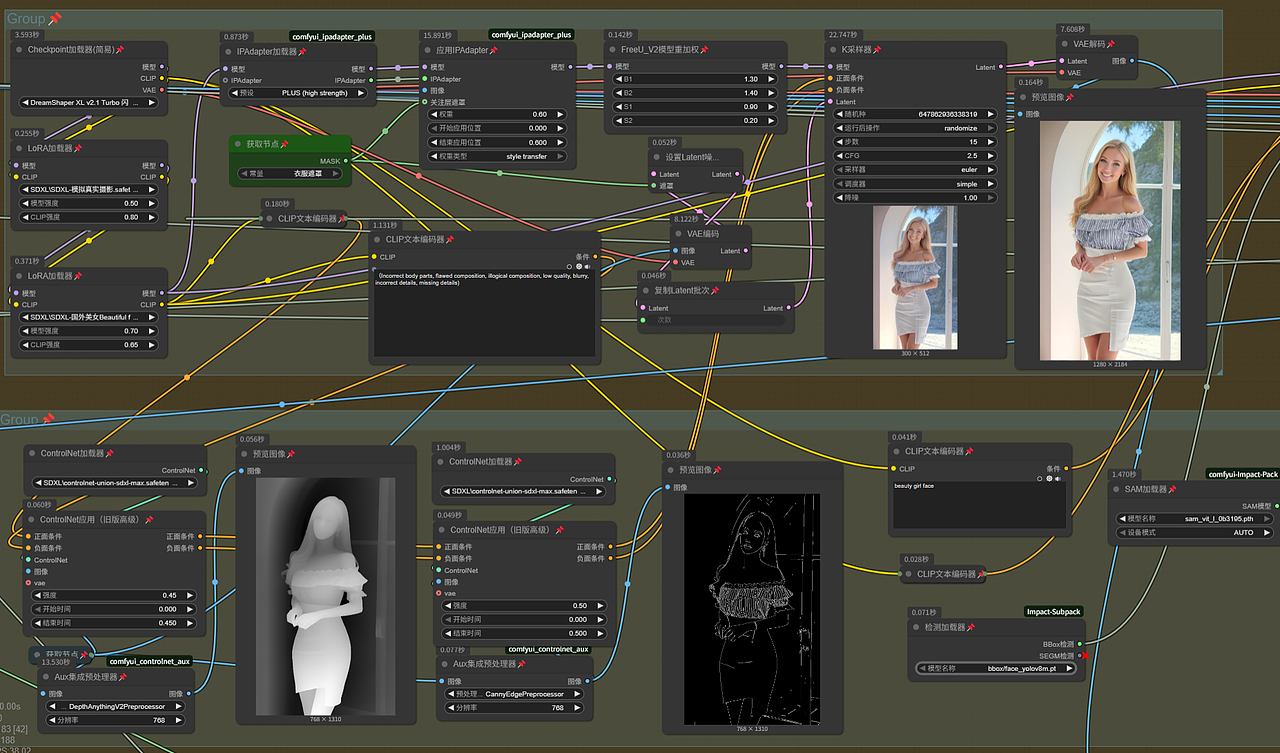Collapse the 应用IPAdapter node via its dot
The image size is (1280, 753).
click(x=427, y=50)
